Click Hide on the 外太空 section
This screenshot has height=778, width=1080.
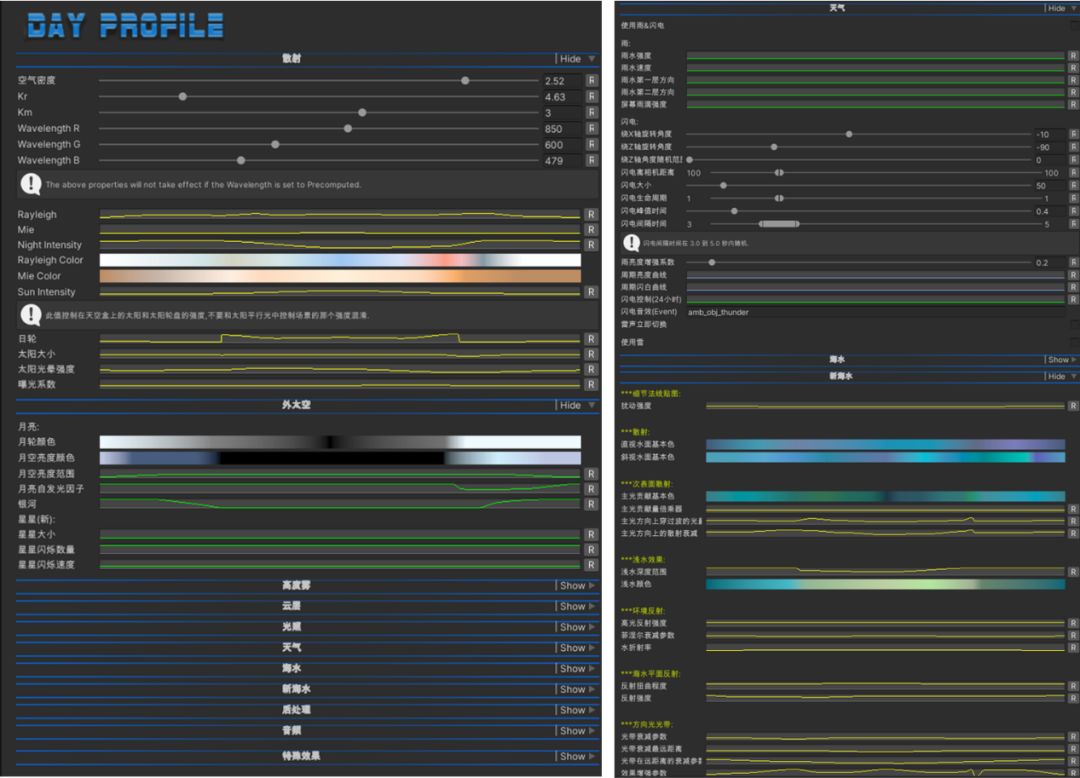coord(576,405)
